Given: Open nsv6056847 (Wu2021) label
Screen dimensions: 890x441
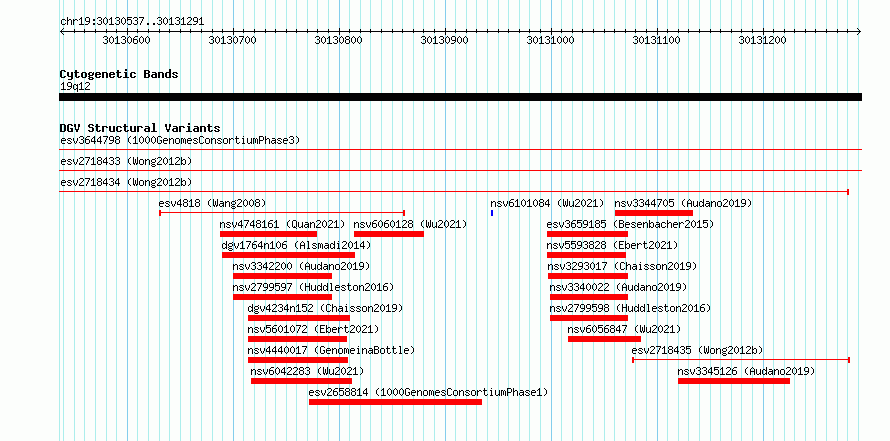Looking at the screenshot, I should [x=624, y=329].
